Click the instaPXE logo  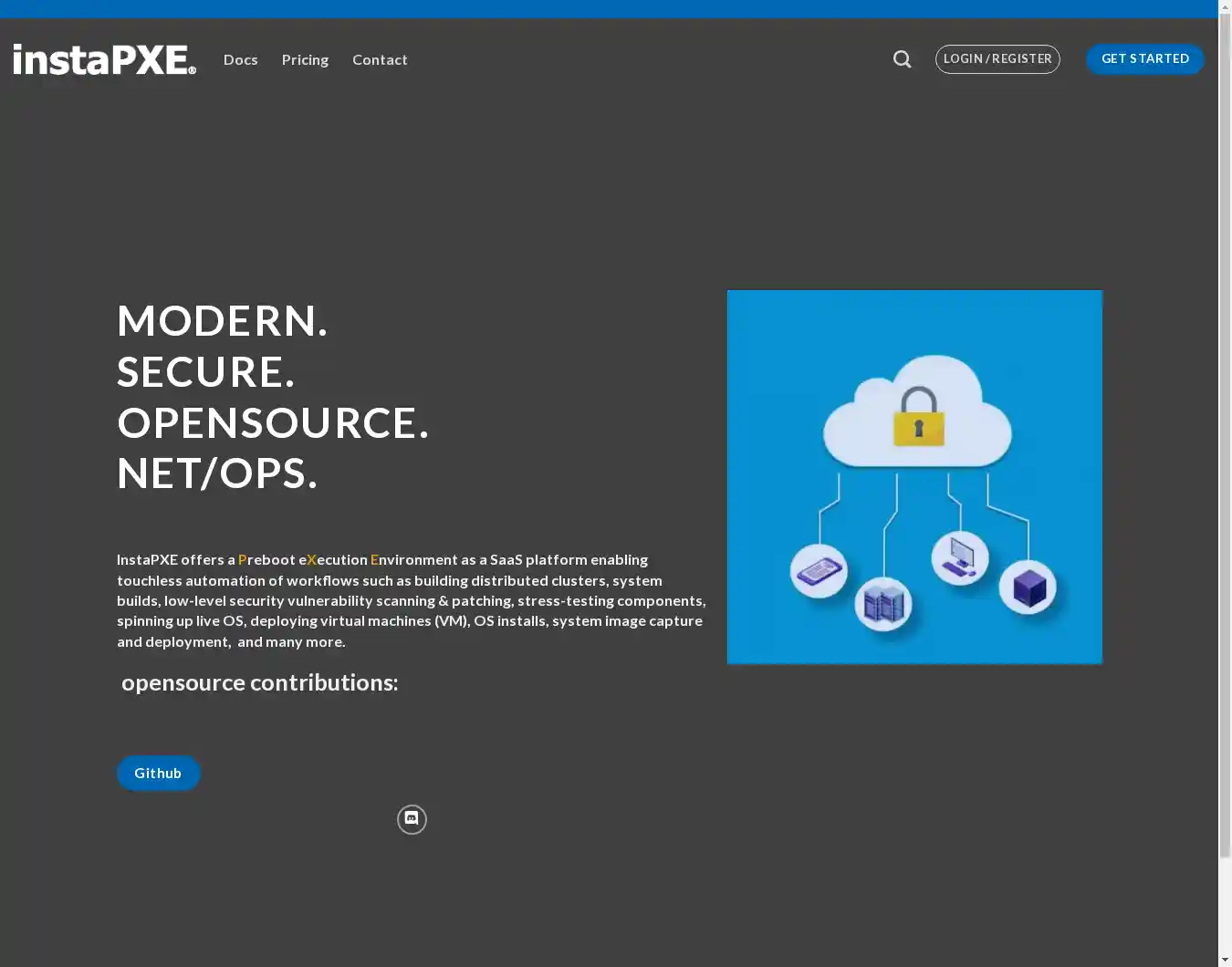coord(104,59)
